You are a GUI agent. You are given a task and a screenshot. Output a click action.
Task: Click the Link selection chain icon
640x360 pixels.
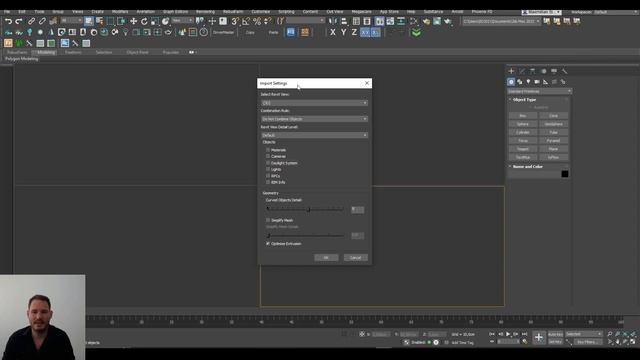31,21
